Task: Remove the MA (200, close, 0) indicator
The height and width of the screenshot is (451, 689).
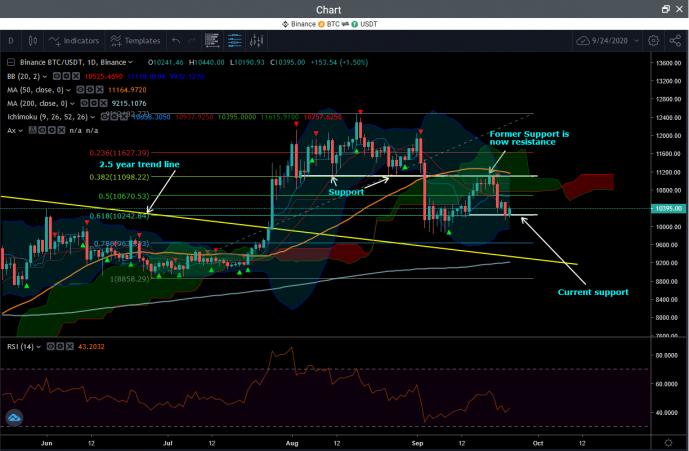Action: point(103,103)
